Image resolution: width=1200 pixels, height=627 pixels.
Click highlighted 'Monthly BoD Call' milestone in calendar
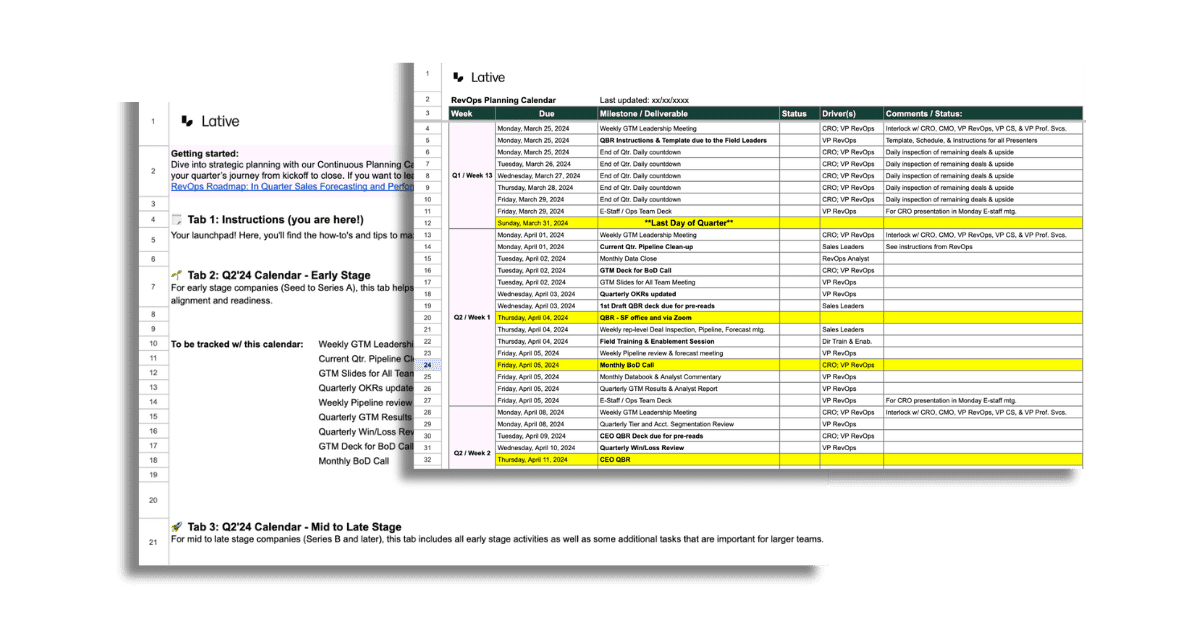coord(687,365)
